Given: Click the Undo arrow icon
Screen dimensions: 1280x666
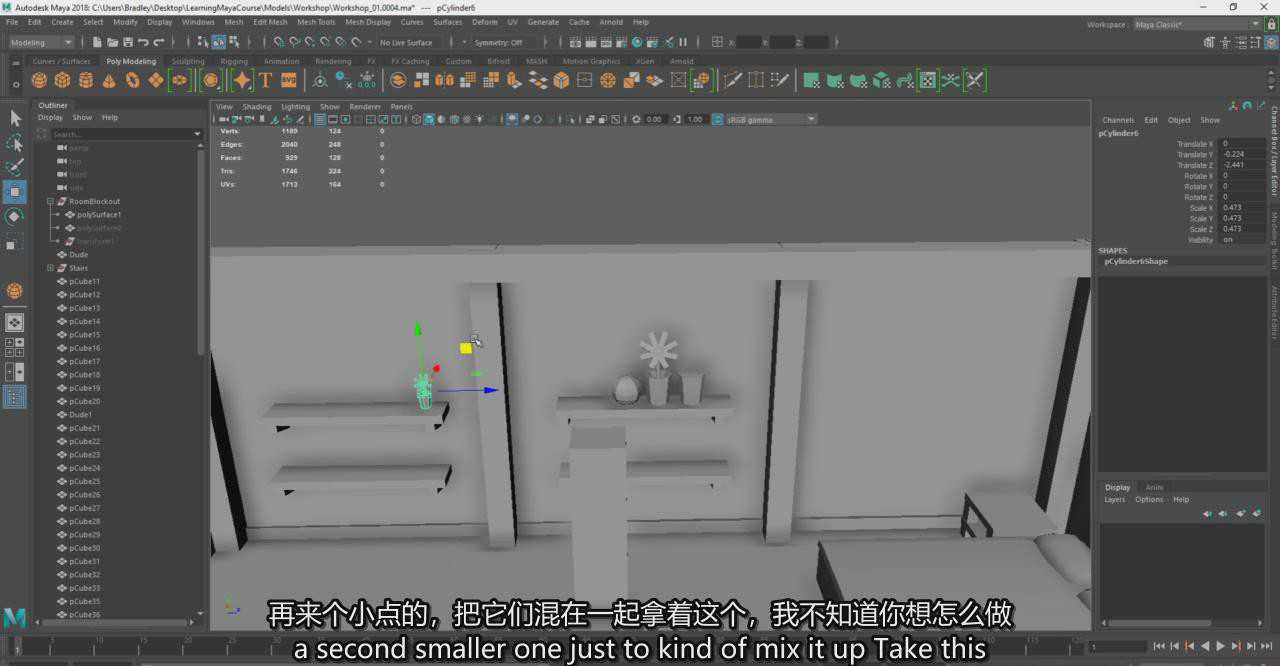Looking at the screenshot, I should pyautogui.click(x=143, y=42).
